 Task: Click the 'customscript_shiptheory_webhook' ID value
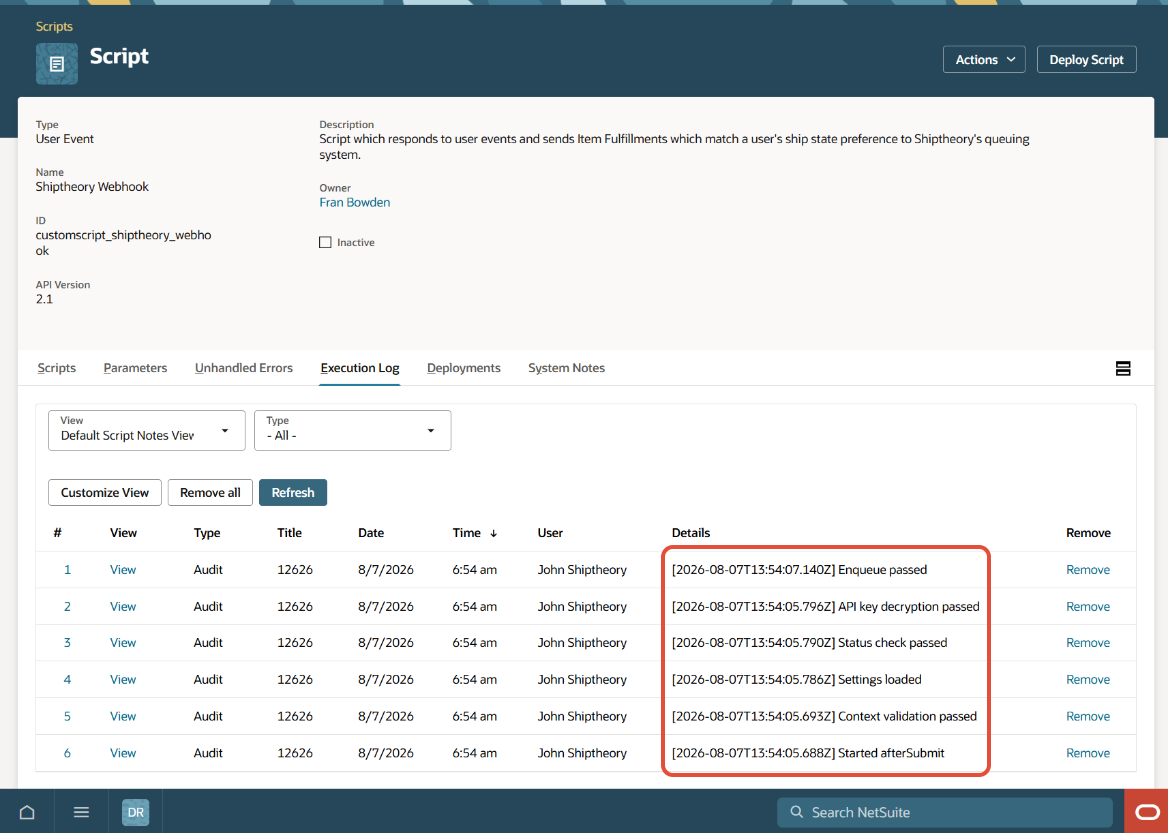[x=124, y=243]
